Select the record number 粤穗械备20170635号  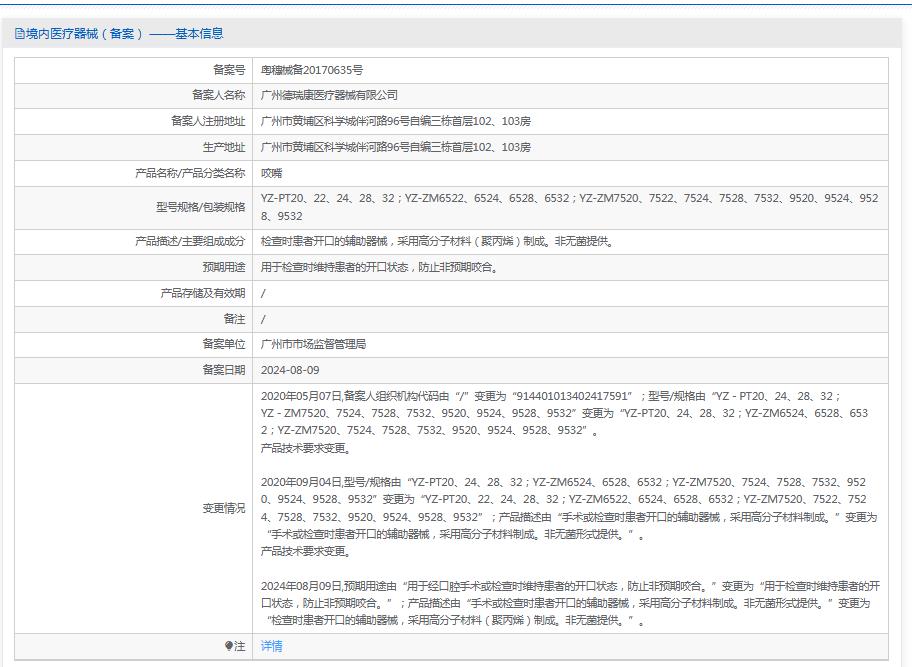pyautogui.click(x=311, y=70)
